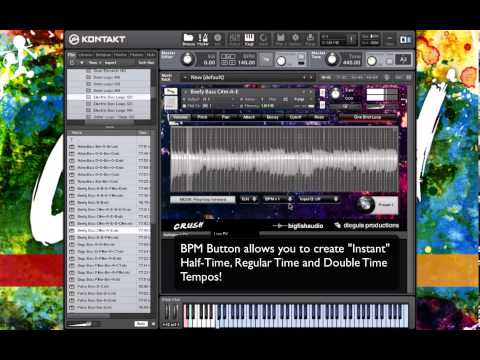Click the Kontakt logo

[x=97, y=39]
